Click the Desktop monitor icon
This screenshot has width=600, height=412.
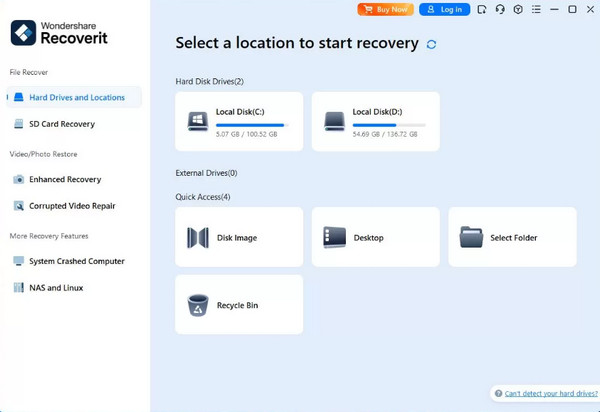(334, 237)
